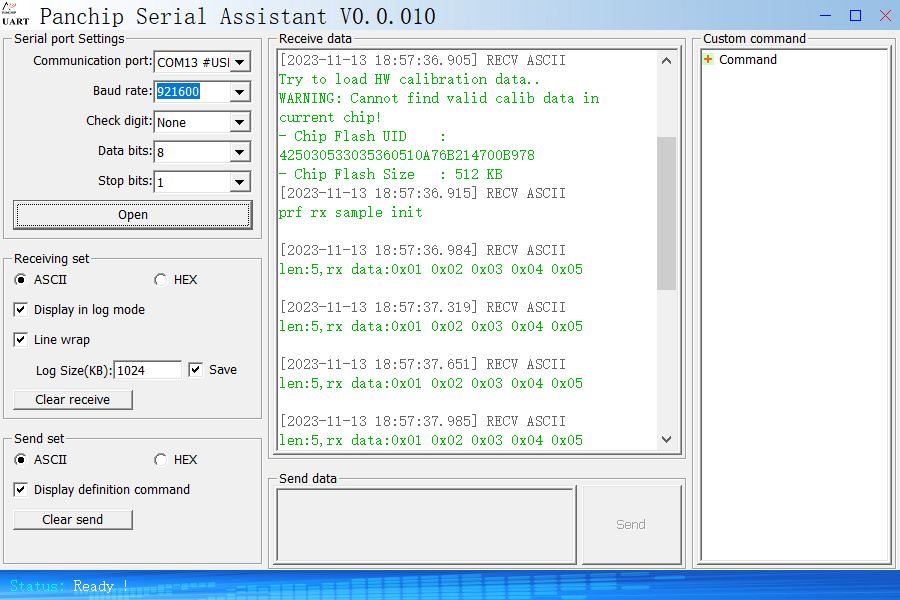
Task: Click the Clear send button
Action: 73,520
